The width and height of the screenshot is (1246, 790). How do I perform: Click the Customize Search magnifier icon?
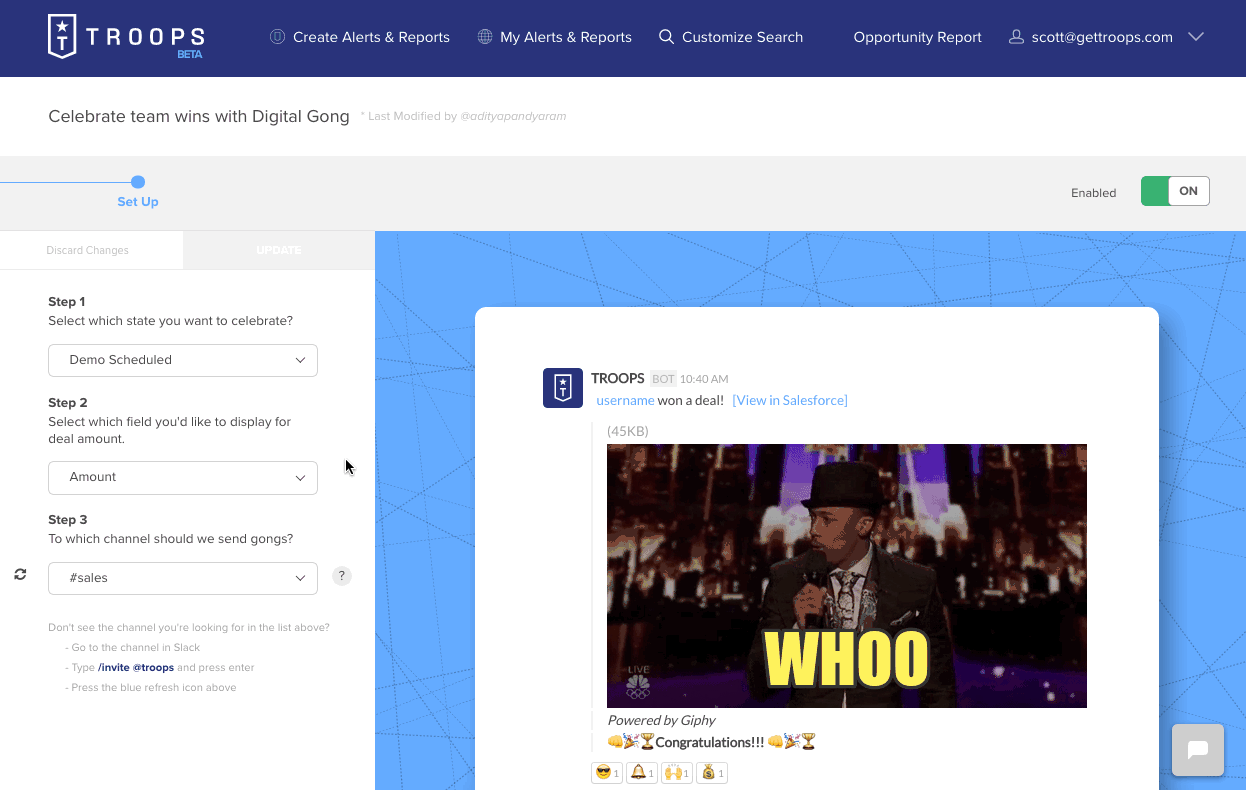click(x=667, y=37)
